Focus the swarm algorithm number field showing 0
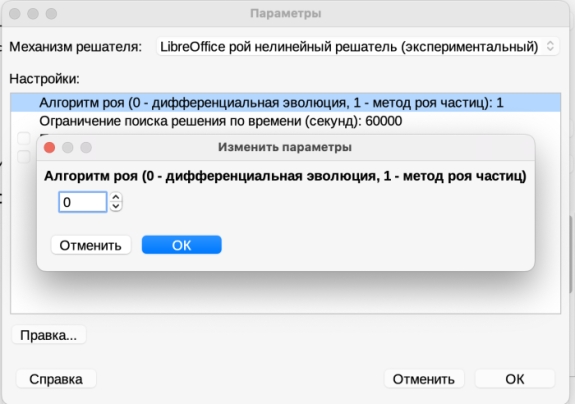 tap(83, 202)
